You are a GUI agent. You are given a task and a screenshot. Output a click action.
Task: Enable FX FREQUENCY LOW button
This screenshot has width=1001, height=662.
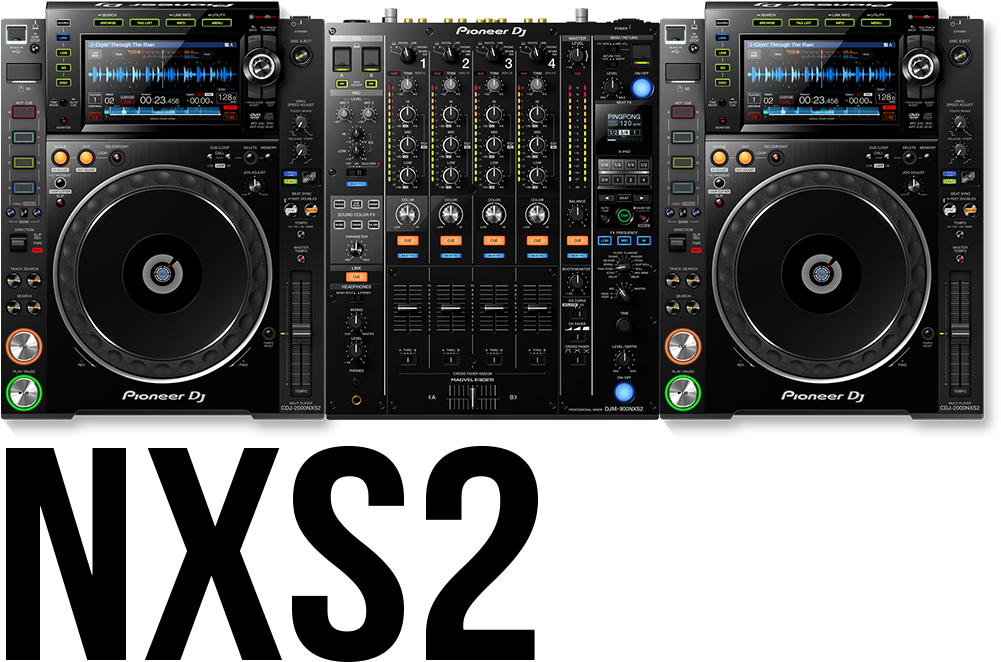605,241
